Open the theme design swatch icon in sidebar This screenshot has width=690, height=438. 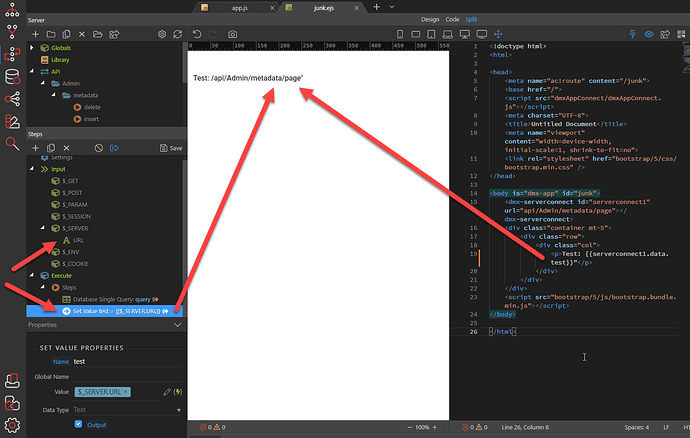coord(12,121)
